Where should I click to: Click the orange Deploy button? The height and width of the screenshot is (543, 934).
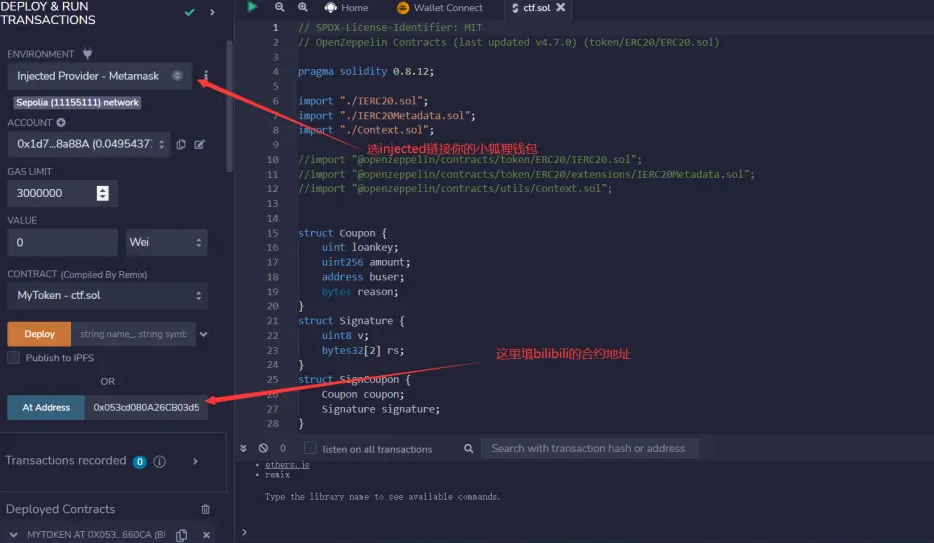click(39, 334)
